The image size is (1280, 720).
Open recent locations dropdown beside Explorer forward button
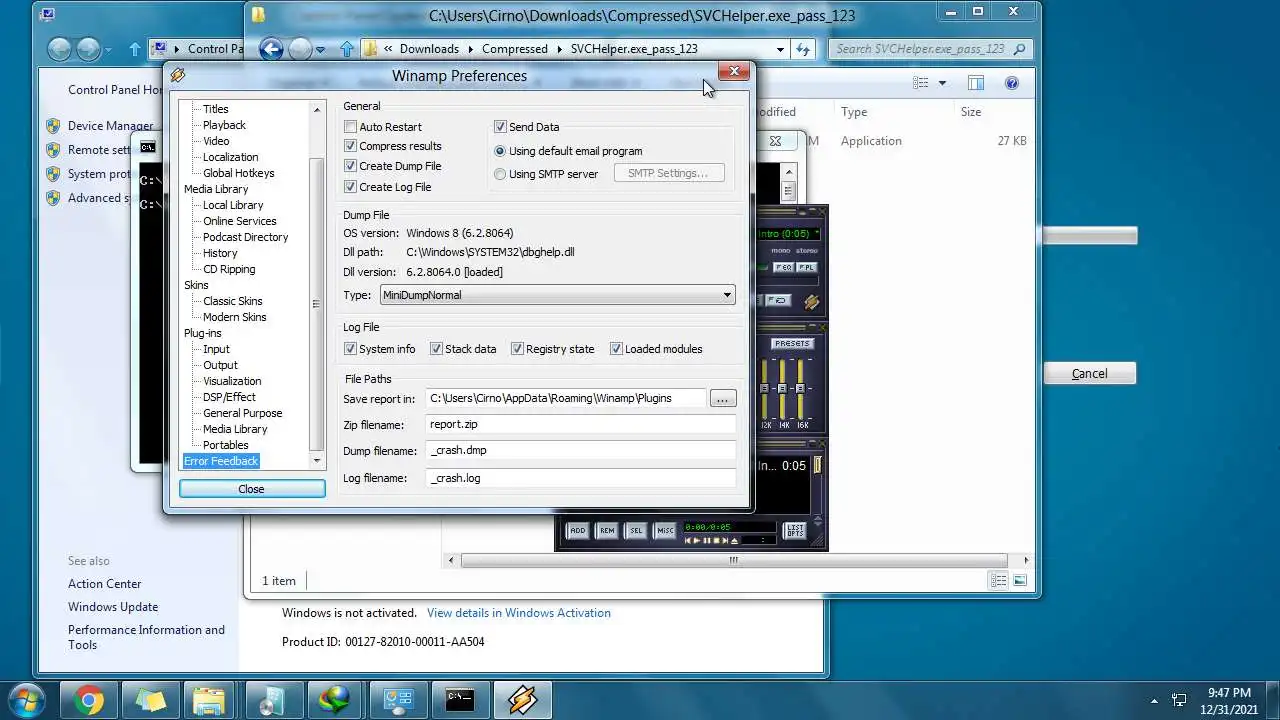pyautogui.click(x=320, y=48)
